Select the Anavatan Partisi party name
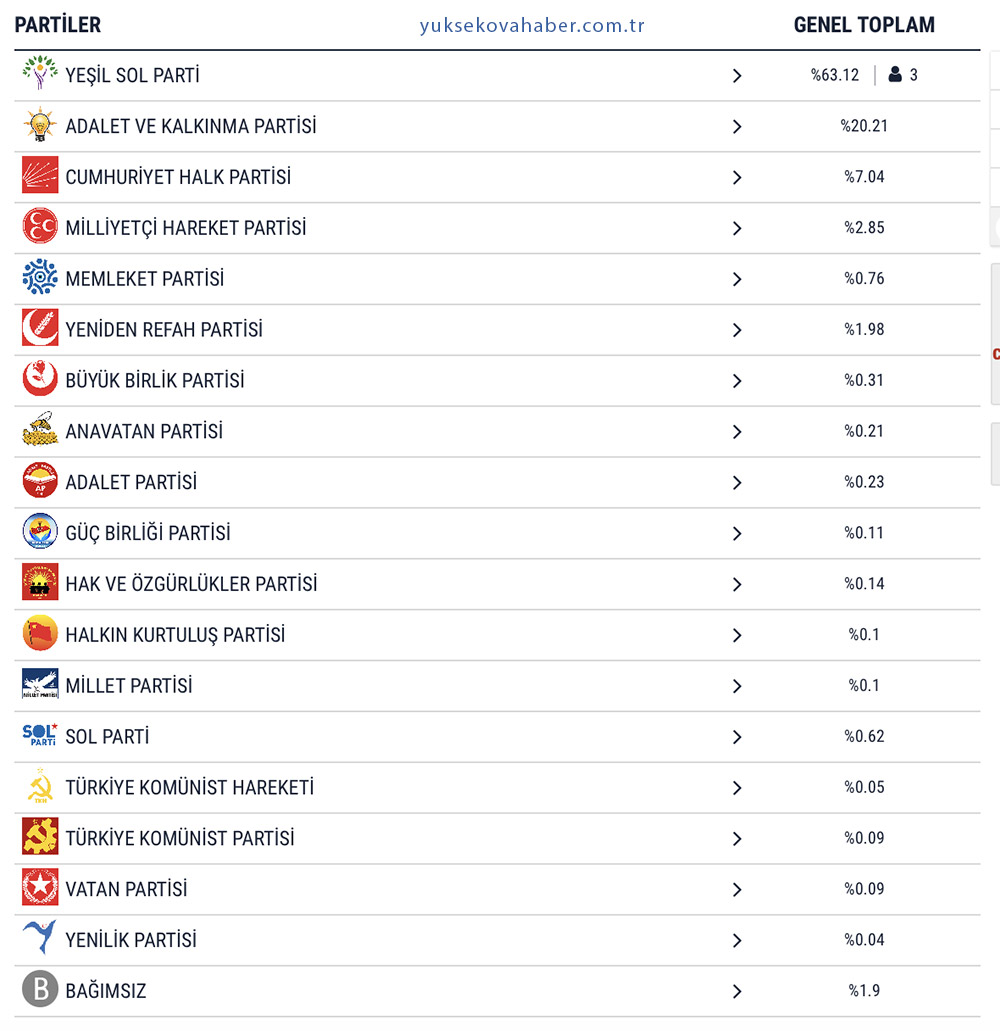 click(144, 431)
